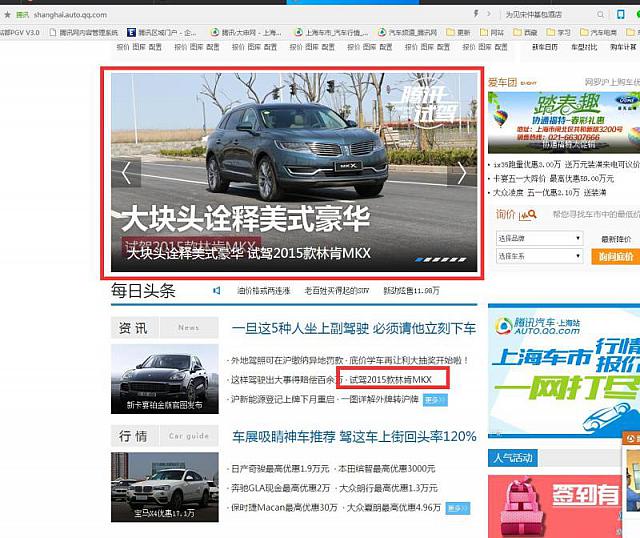Click the chevron arrow beside the lightning icon

pos(489,14)
